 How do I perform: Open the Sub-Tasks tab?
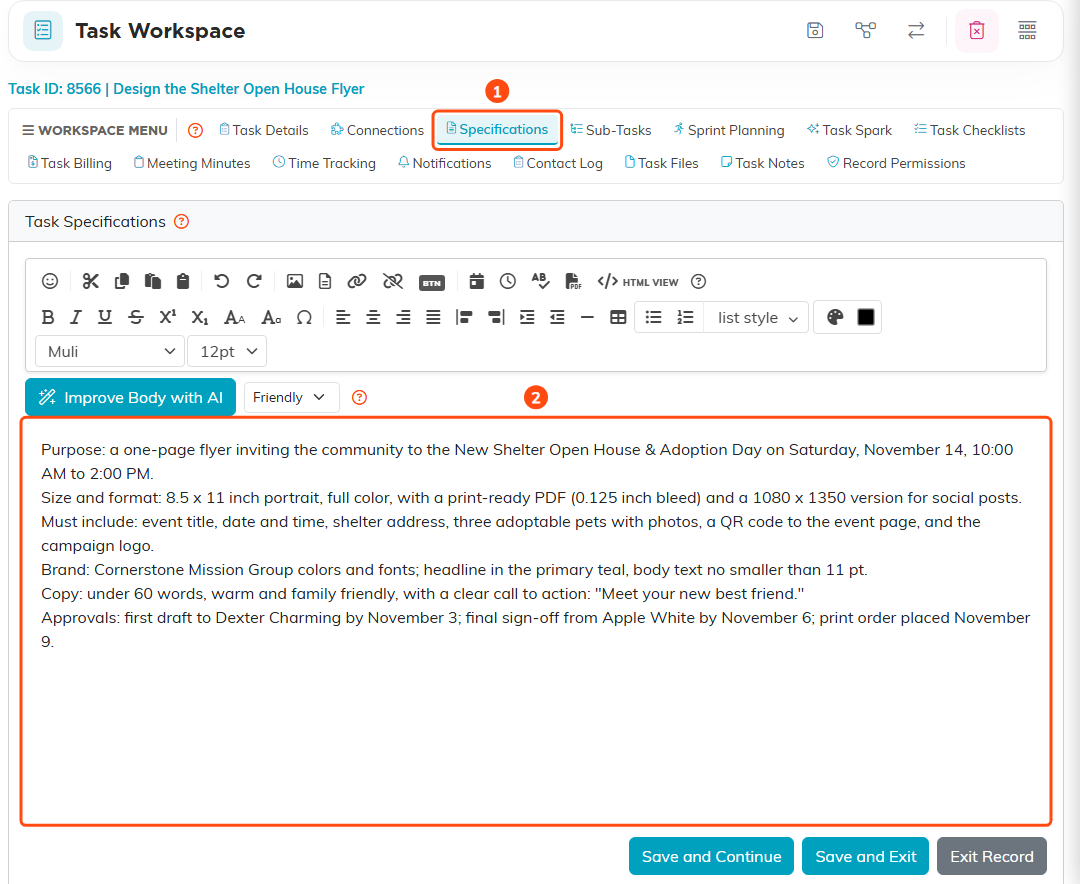coord(611,130)
